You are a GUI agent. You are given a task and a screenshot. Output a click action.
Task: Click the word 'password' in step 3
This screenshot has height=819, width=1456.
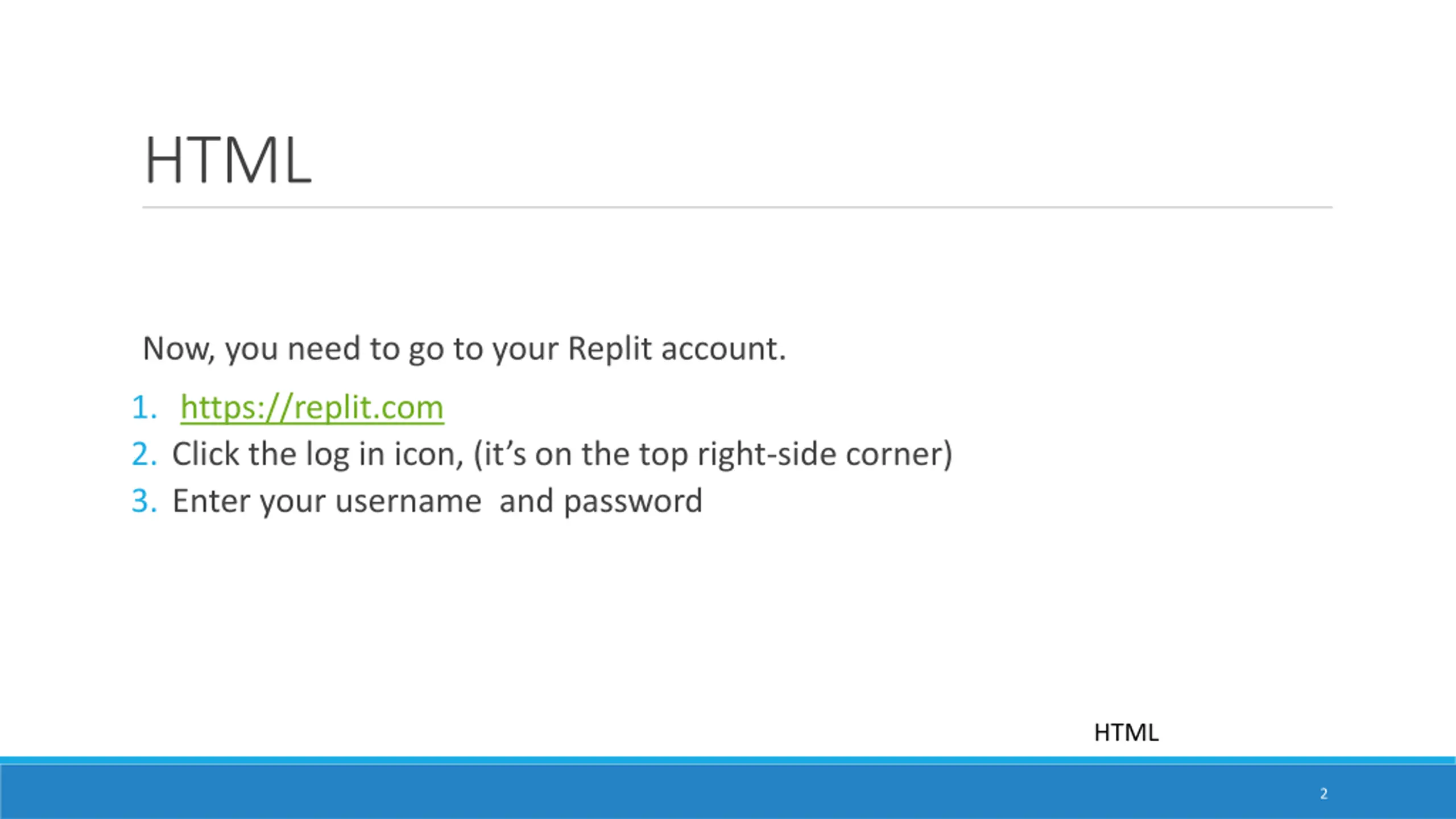click(x=633, y=500)
